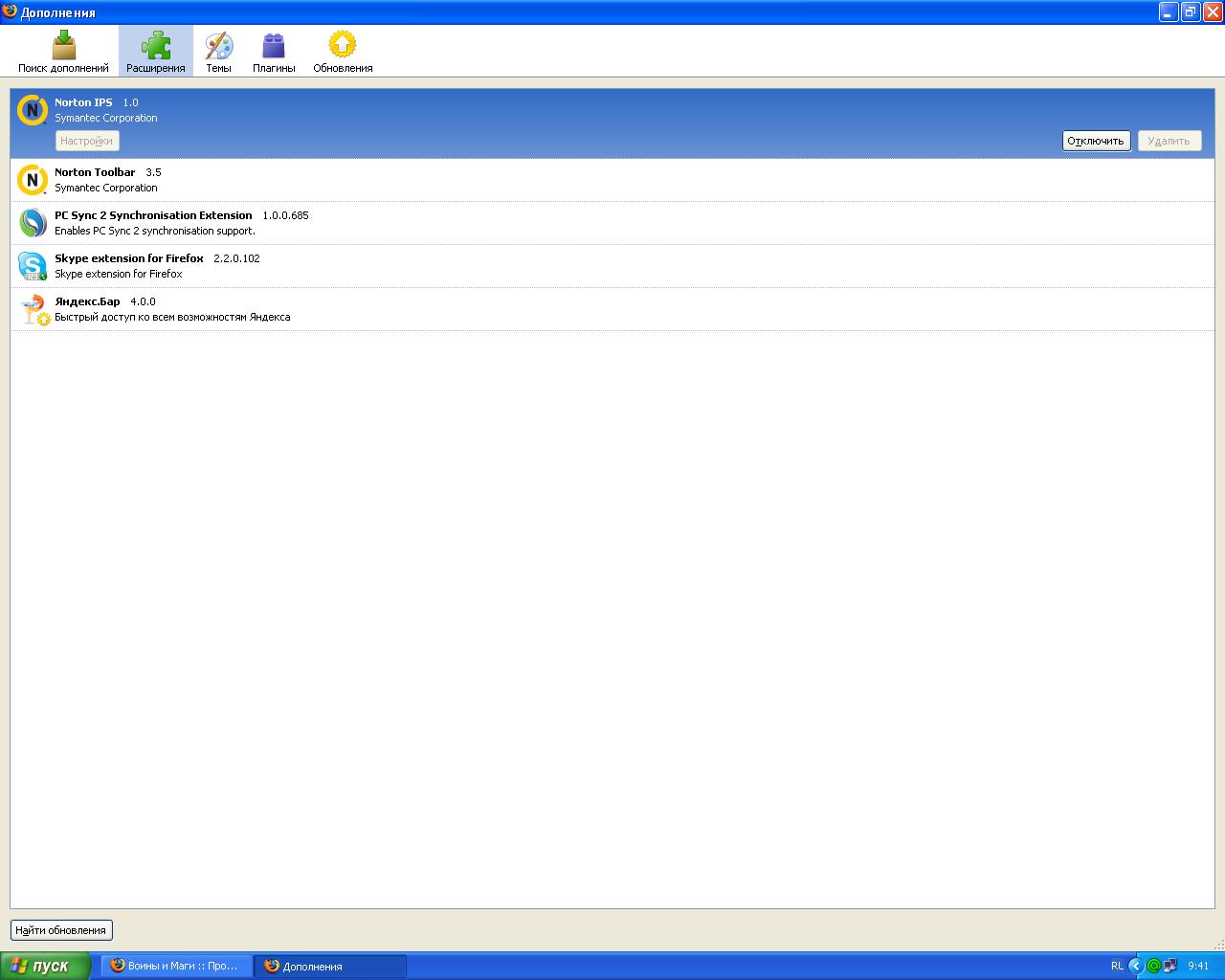
Task: Open the Темы palette section
Action: tap(218, 52)
